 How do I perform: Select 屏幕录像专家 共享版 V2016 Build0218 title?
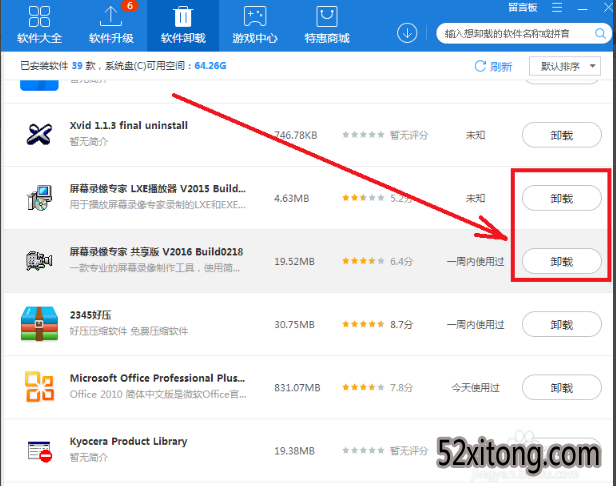[156, 252]
